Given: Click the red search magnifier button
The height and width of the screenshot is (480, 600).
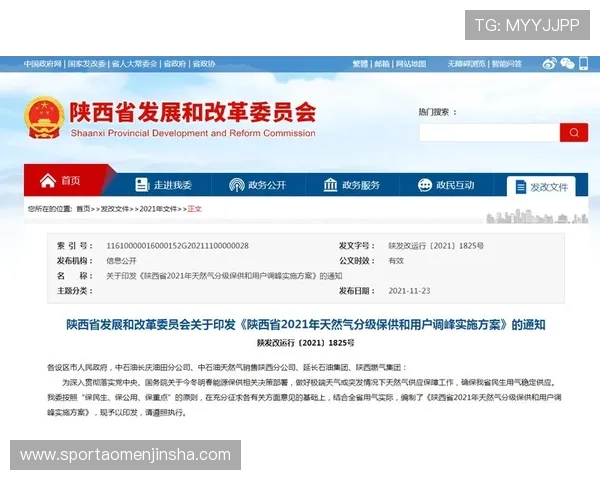Looking at the screenshot, I should 574,132.
